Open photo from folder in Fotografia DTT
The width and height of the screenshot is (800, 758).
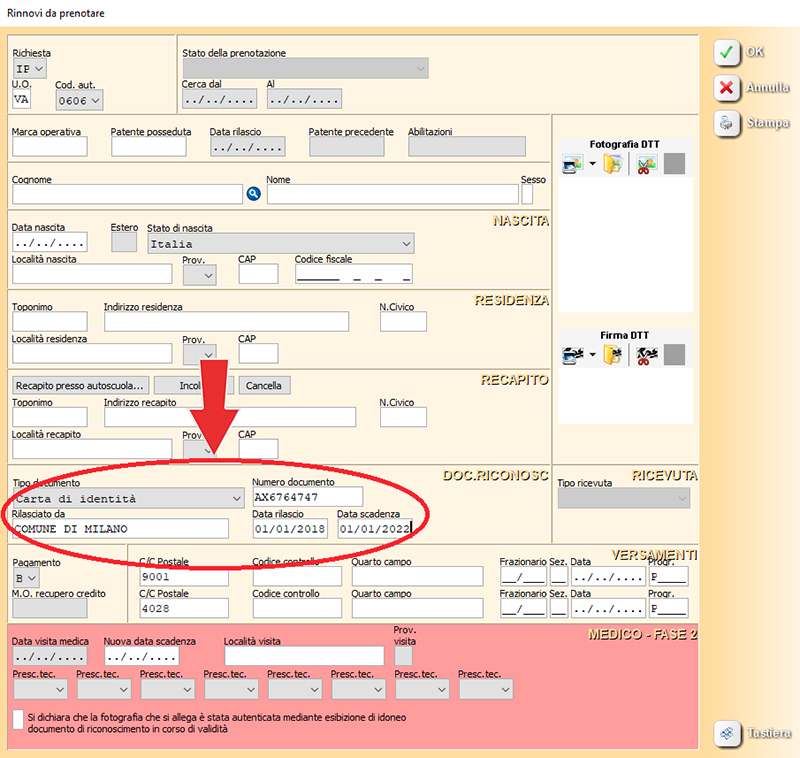point(612,165)
